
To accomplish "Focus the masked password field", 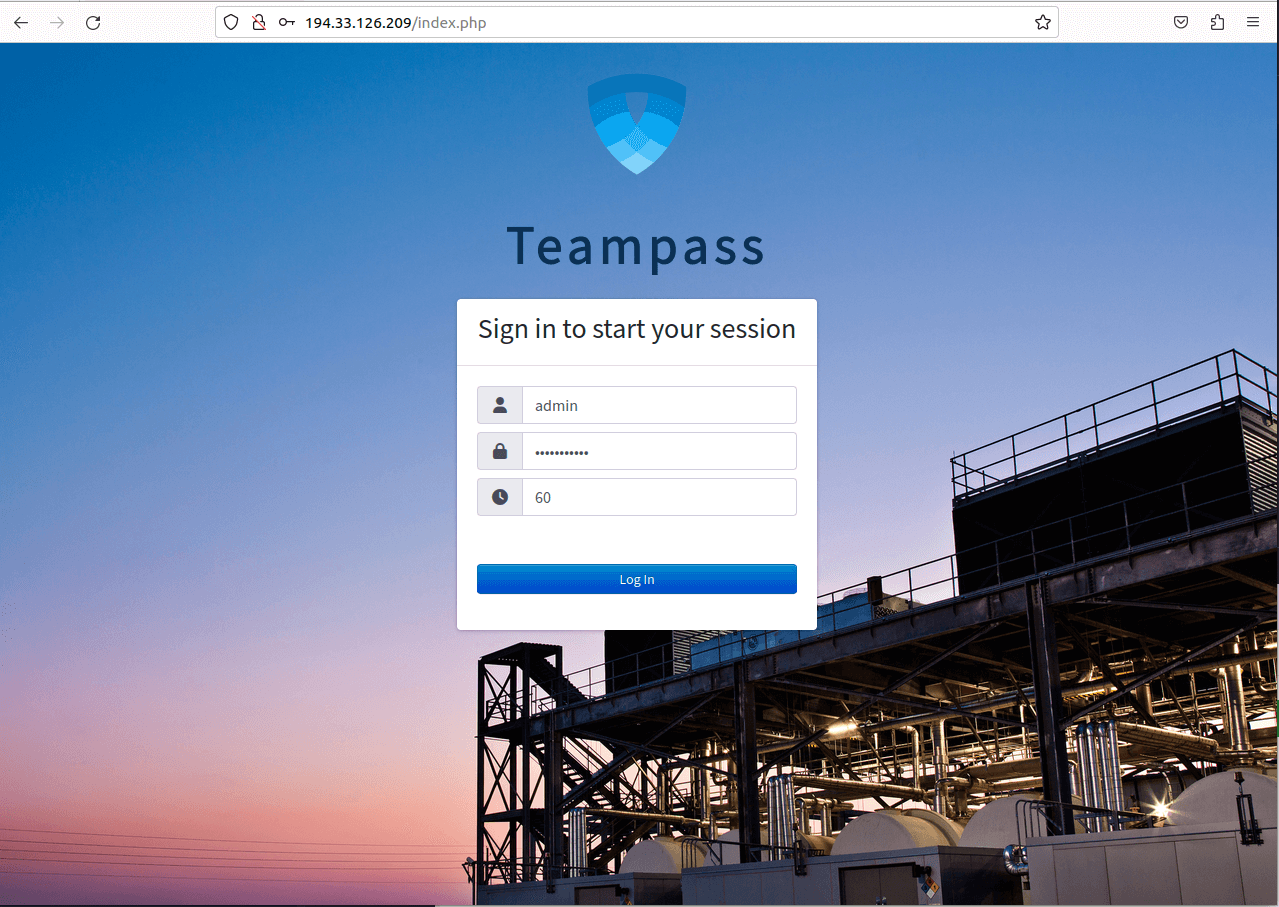I will (659, 451).
